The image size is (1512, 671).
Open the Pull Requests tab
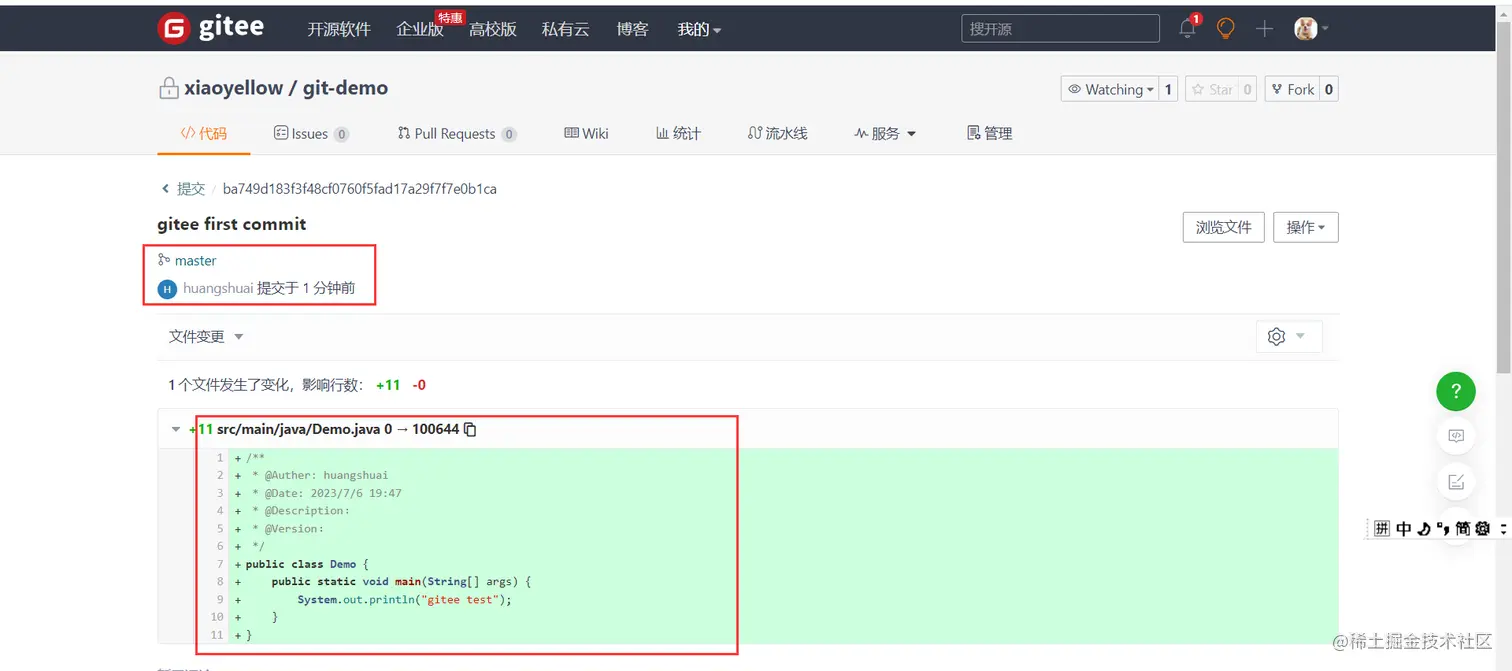point(457,133)
